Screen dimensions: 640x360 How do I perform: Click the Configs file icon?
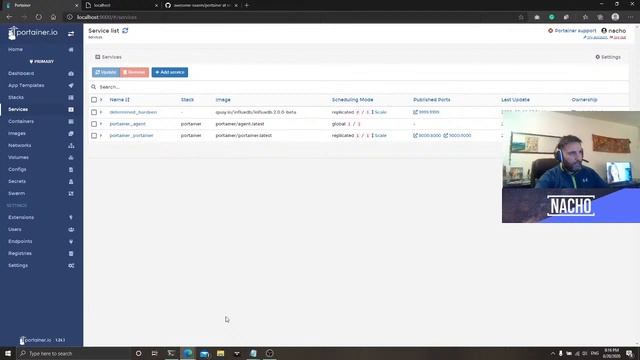click(x=71, y=169)
